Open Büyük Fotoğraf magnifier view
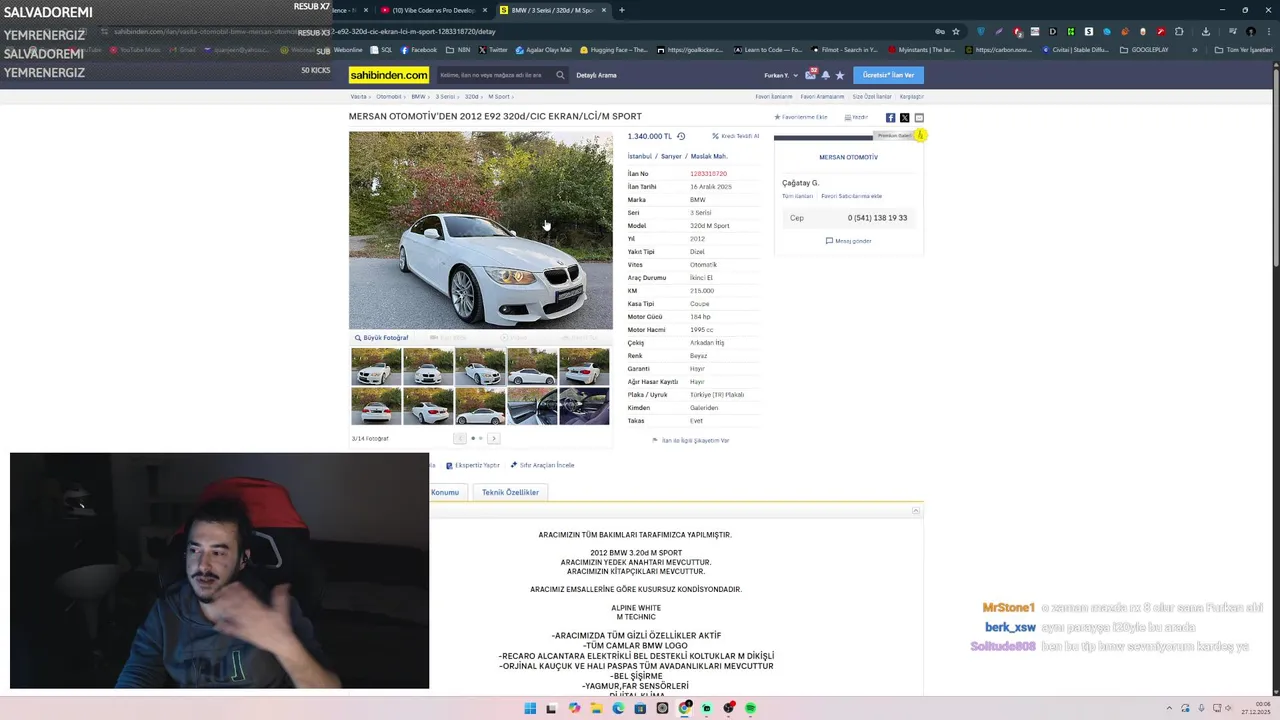The width and height of the screenshot is (1280, 720). (381, 338)
